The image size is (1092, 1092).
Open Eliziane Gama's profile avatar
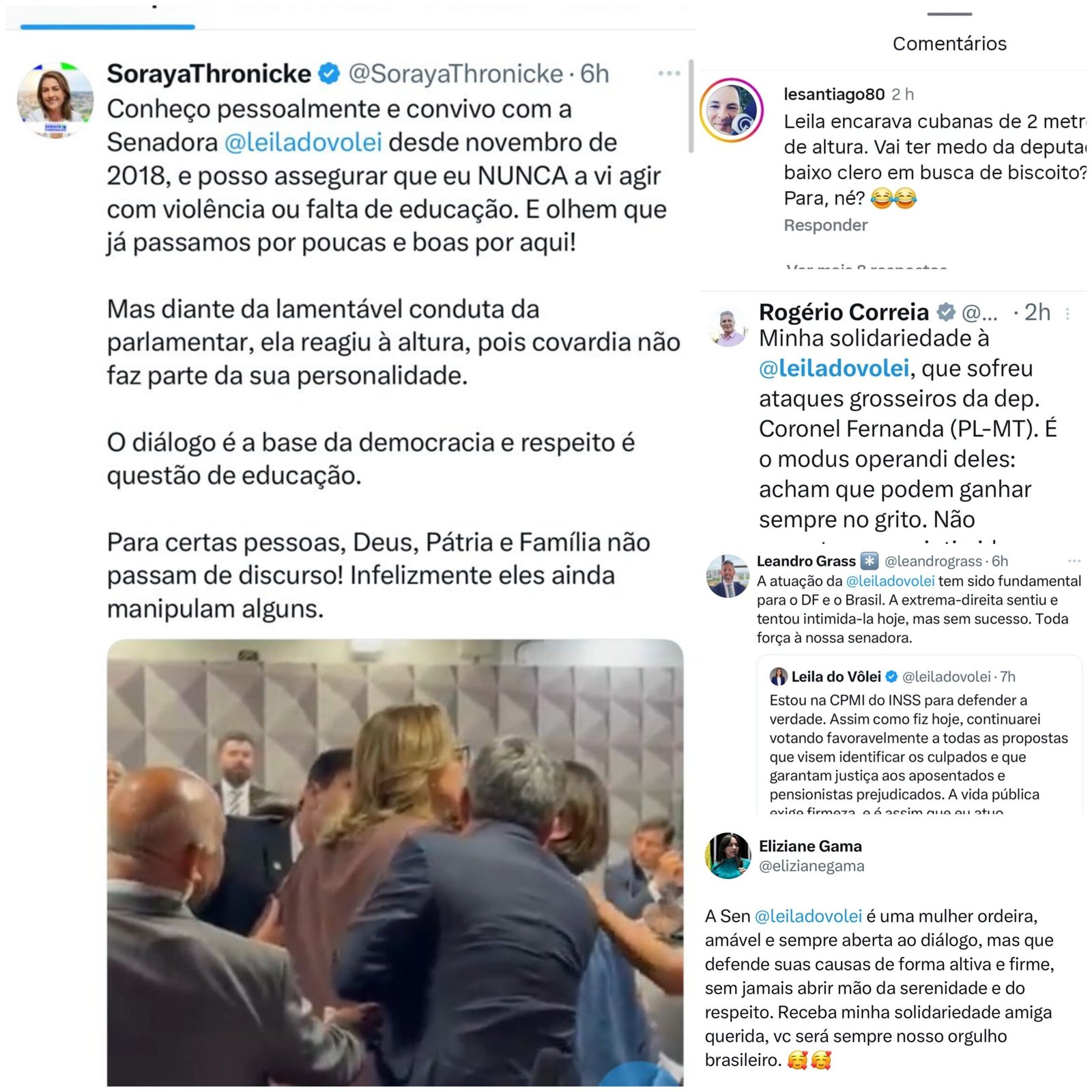(728, 856)
